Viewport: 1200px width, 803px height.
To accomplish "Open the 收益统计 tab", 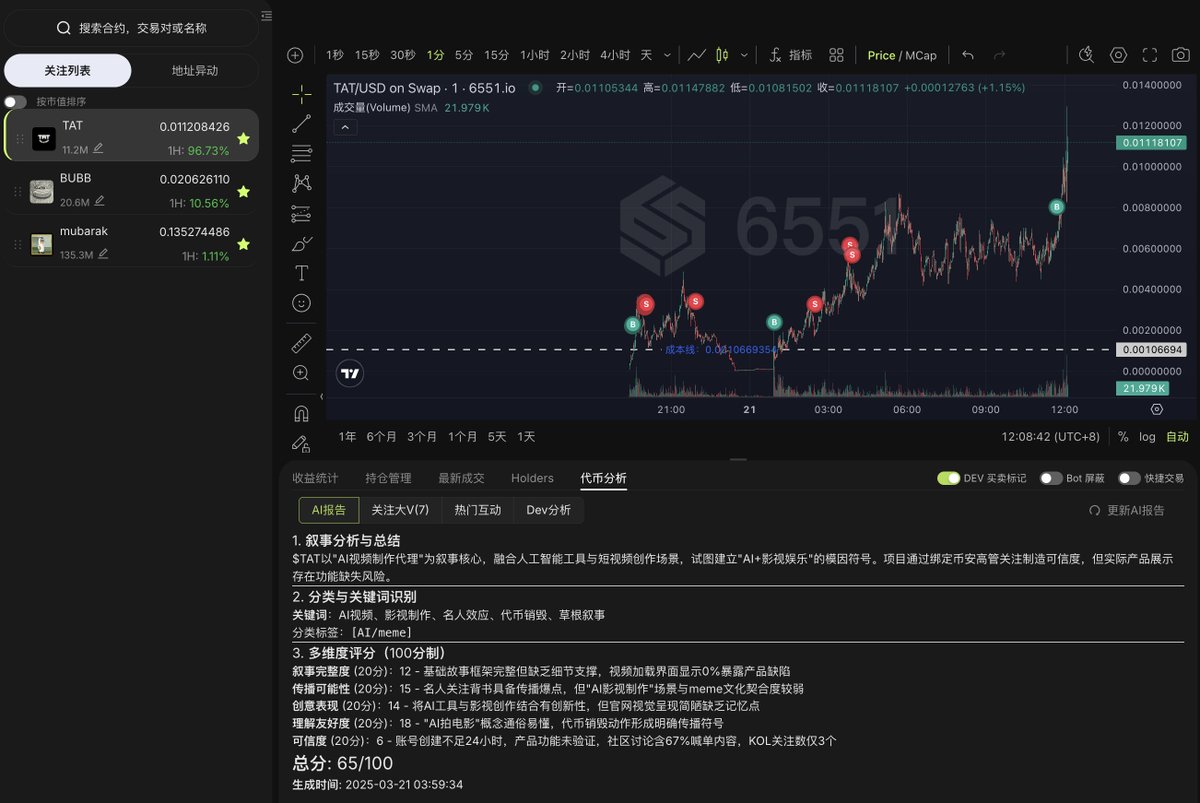I will click(315, 478).
